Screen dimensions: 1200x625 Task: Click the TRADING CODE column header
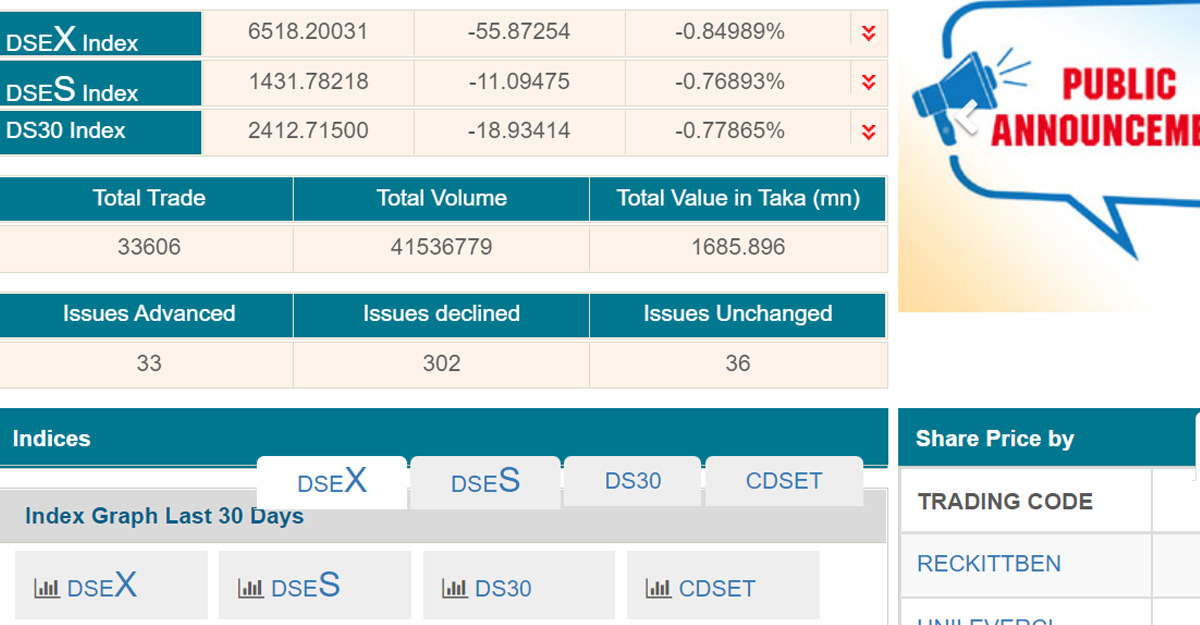[1005, 502]
